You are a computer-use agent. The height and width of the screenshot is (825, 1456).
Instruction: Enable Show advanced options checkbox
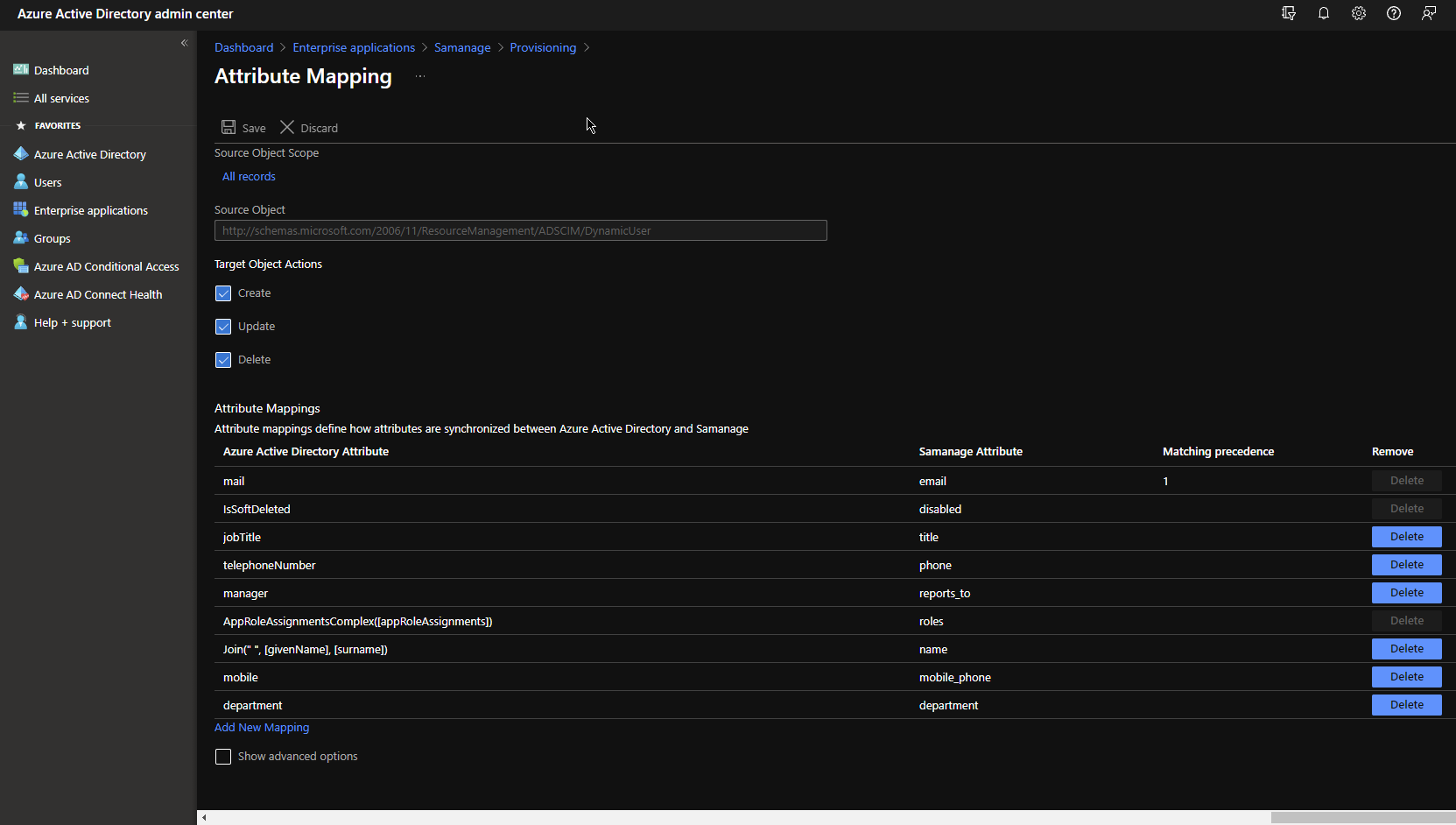coord(223,757)
